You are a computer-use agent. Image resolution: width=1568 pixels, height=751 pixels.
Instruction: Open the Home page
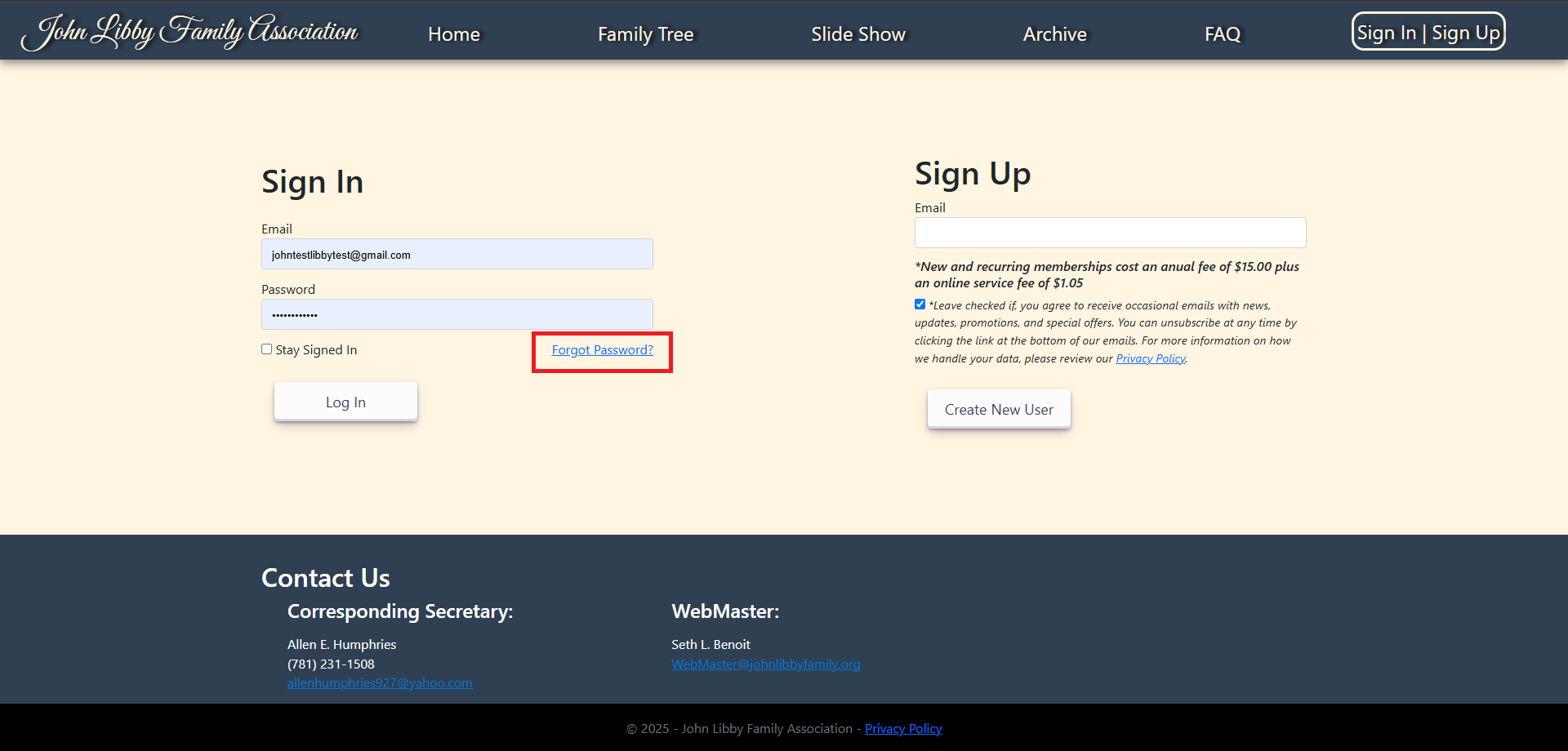tap(454, 34)
